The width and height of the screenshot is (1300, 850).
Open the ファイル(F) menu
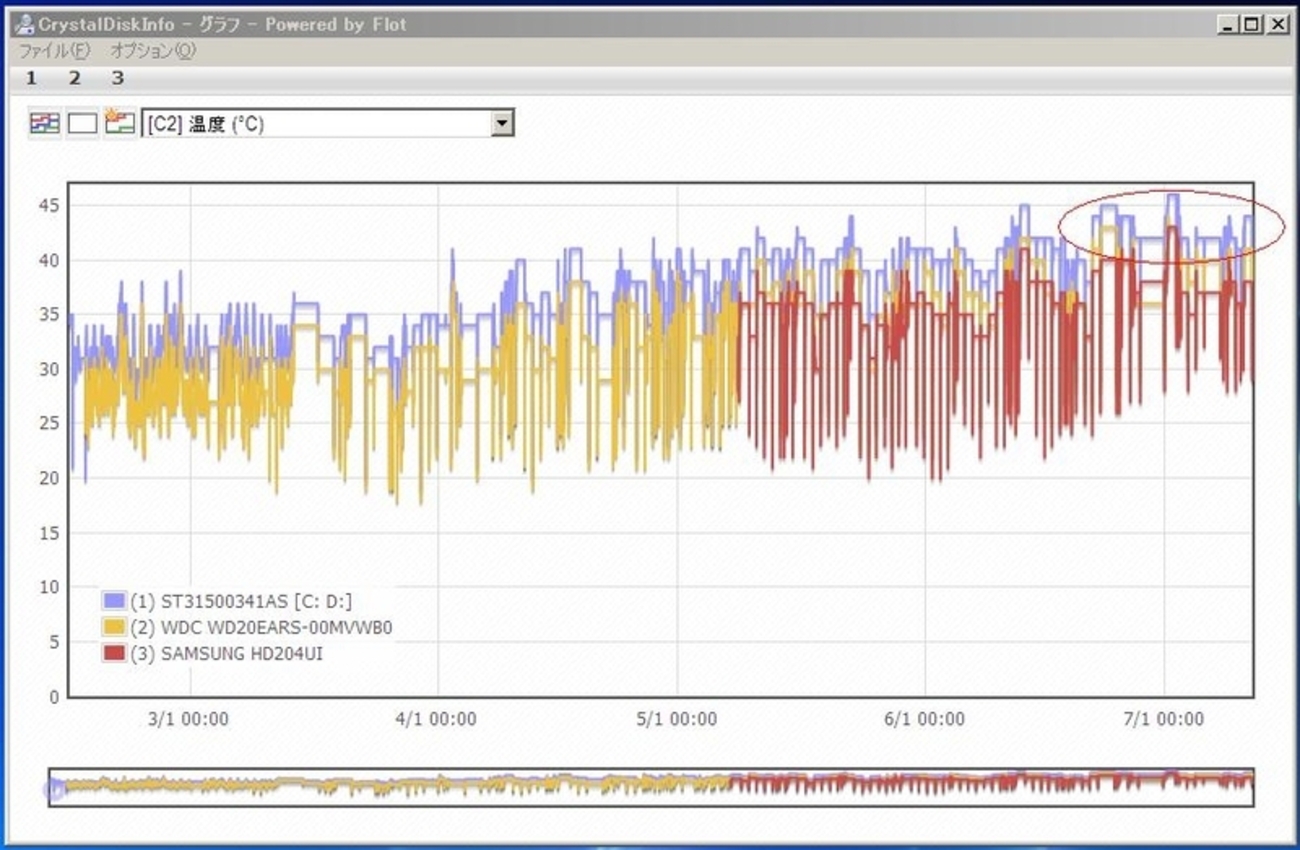tap(55, 51)
